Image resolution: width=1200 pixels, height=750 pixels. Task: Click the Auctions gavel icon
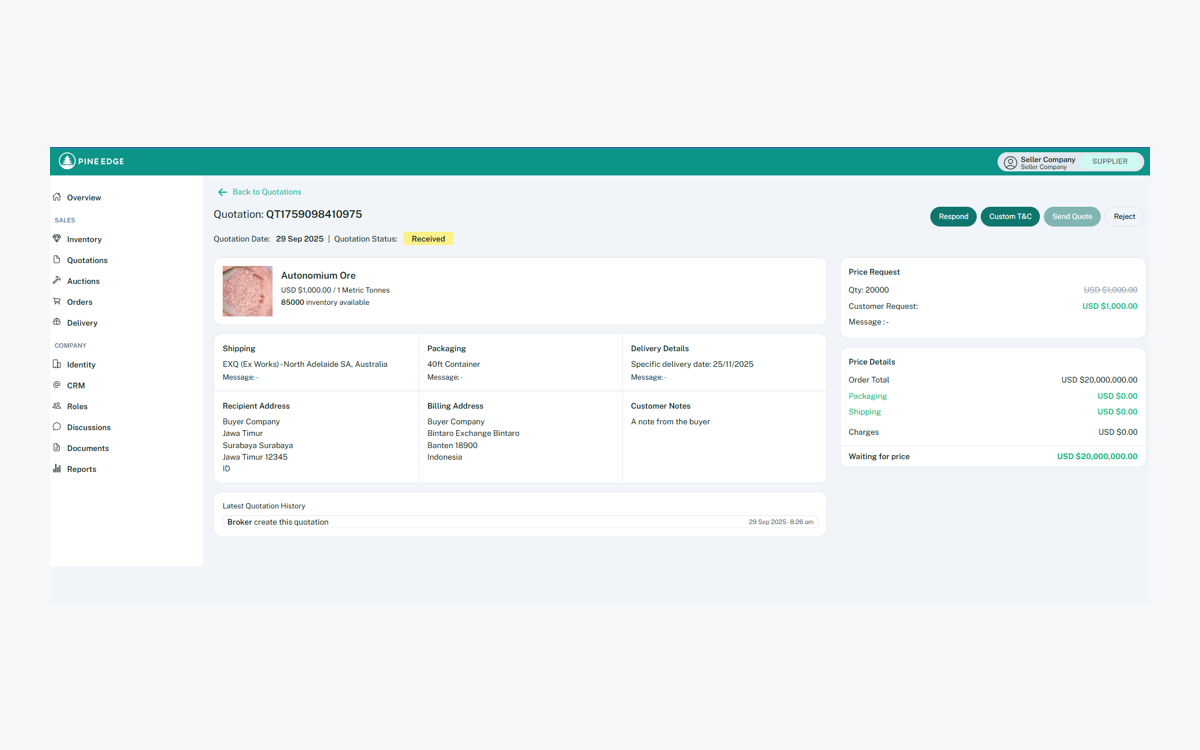(x=57, y=281)
